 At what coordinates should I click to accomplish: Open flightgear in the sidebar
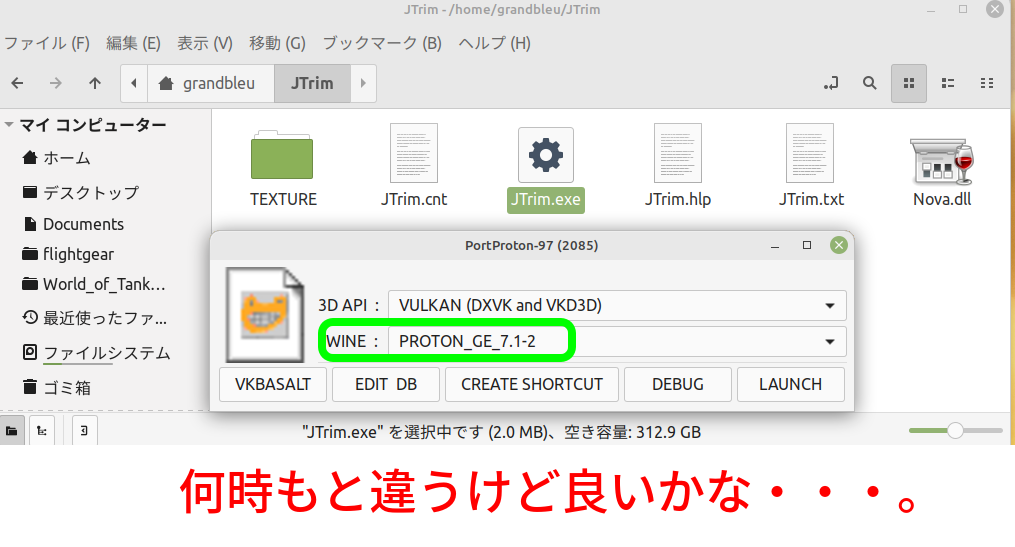tap(67, 254)
